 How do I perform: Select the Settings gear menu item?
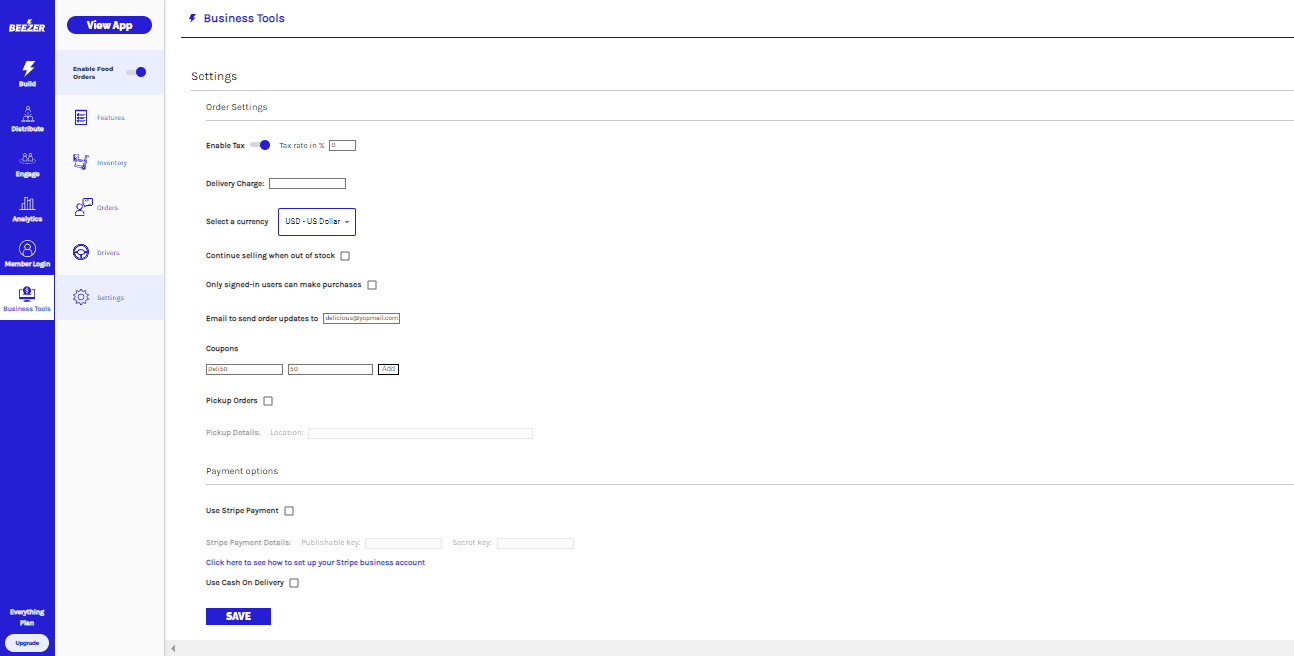[109, 297]
